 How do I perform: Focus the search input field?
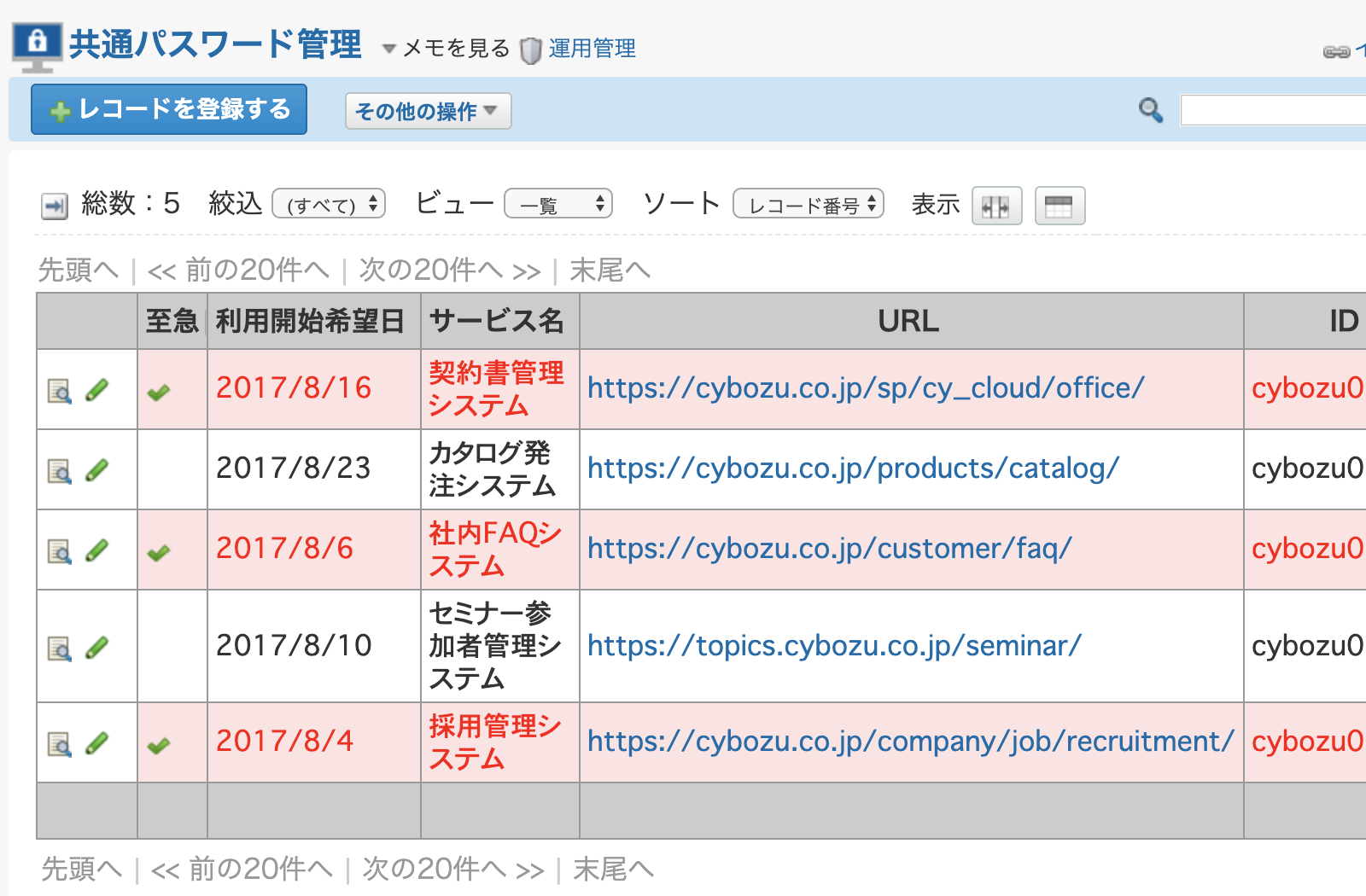pos(1273,110)
